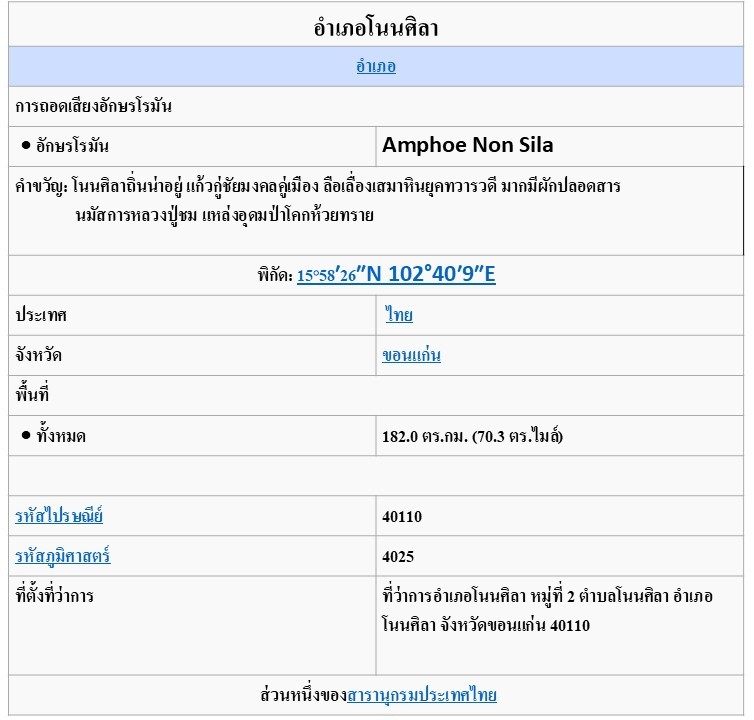Click the จังหวัด row label

tap(40, 355)
